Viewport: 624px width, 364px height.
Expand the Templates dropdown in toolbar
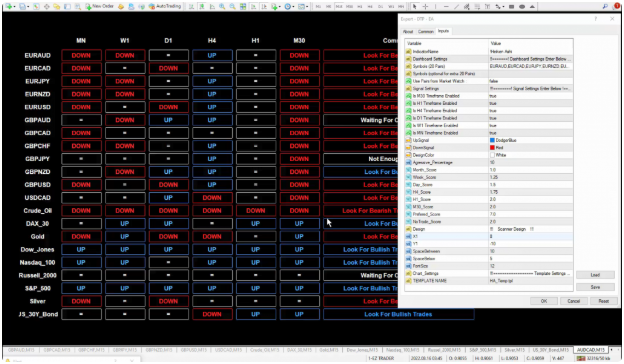tap(308, 7)
